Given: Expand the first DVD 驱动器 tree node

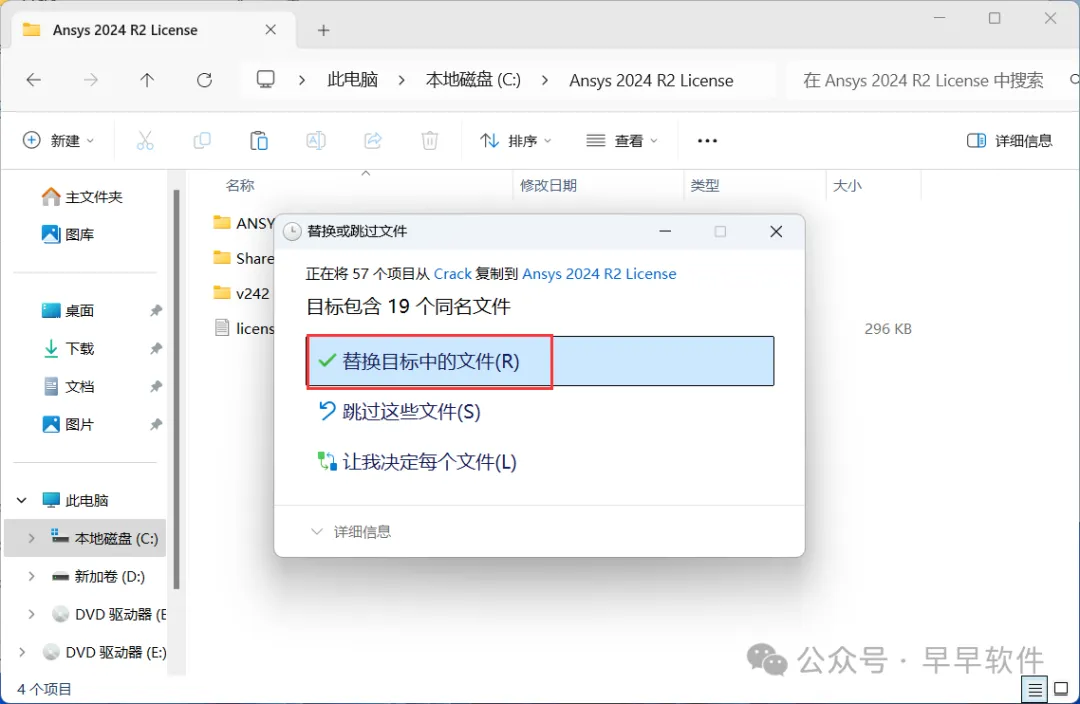Looking at the screenshot, I should [x=32, y=614].
